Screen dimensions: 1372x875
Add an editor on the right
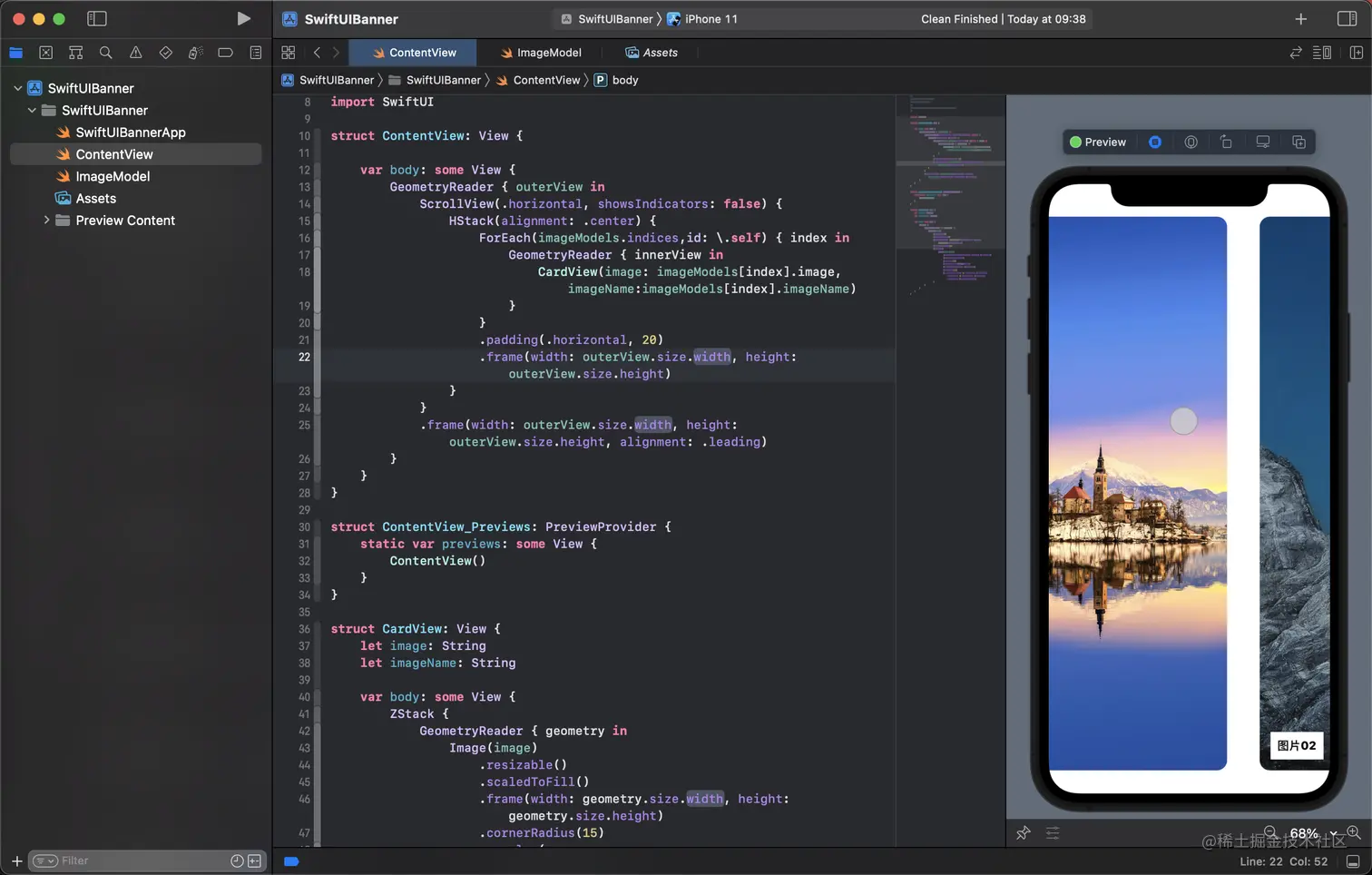(1357, 53)
